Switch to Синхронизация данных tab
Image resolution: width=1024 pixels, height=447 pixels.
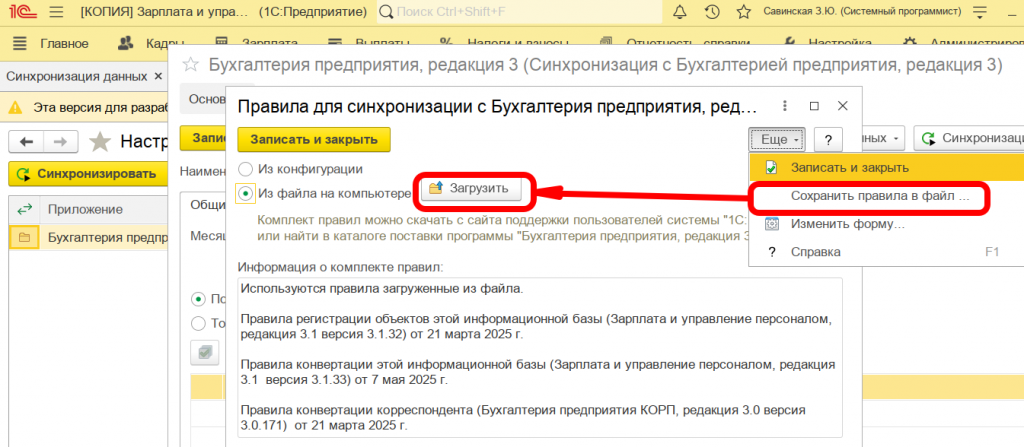tap(76, 76)
